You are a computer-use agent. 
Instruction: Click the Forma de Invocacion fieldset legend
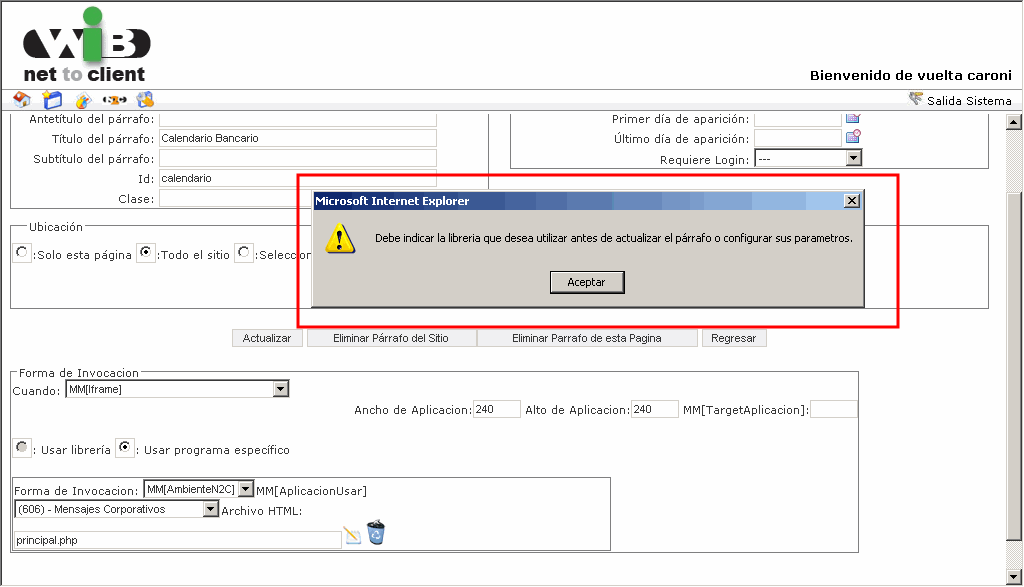tap(79, 373)
